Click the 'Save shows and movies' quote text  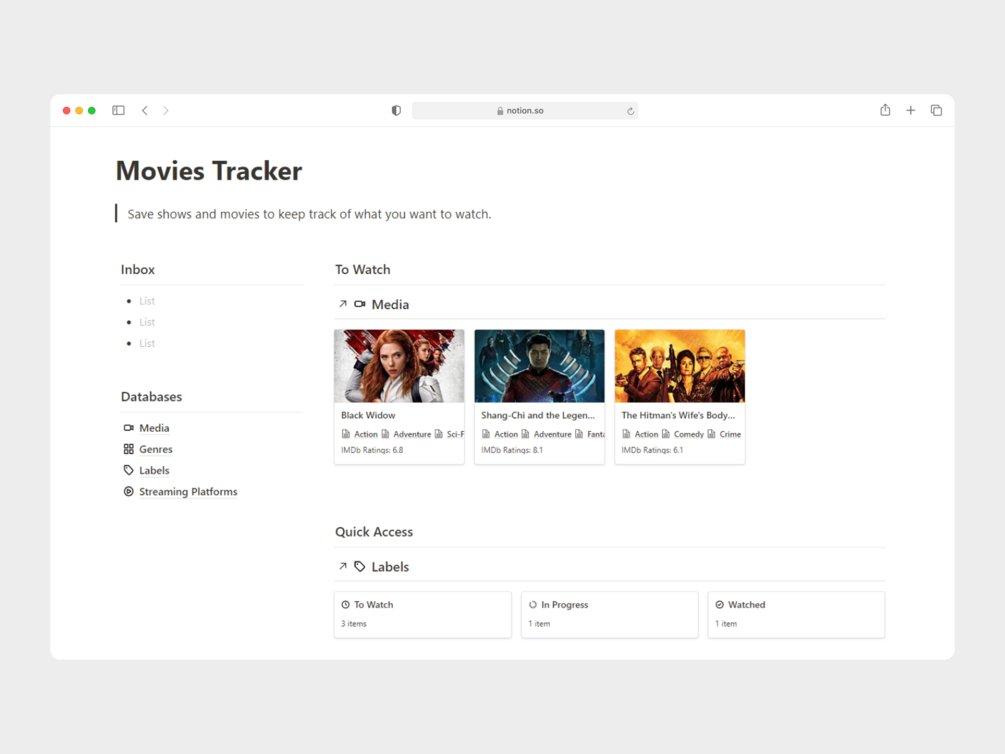[310, 214]
